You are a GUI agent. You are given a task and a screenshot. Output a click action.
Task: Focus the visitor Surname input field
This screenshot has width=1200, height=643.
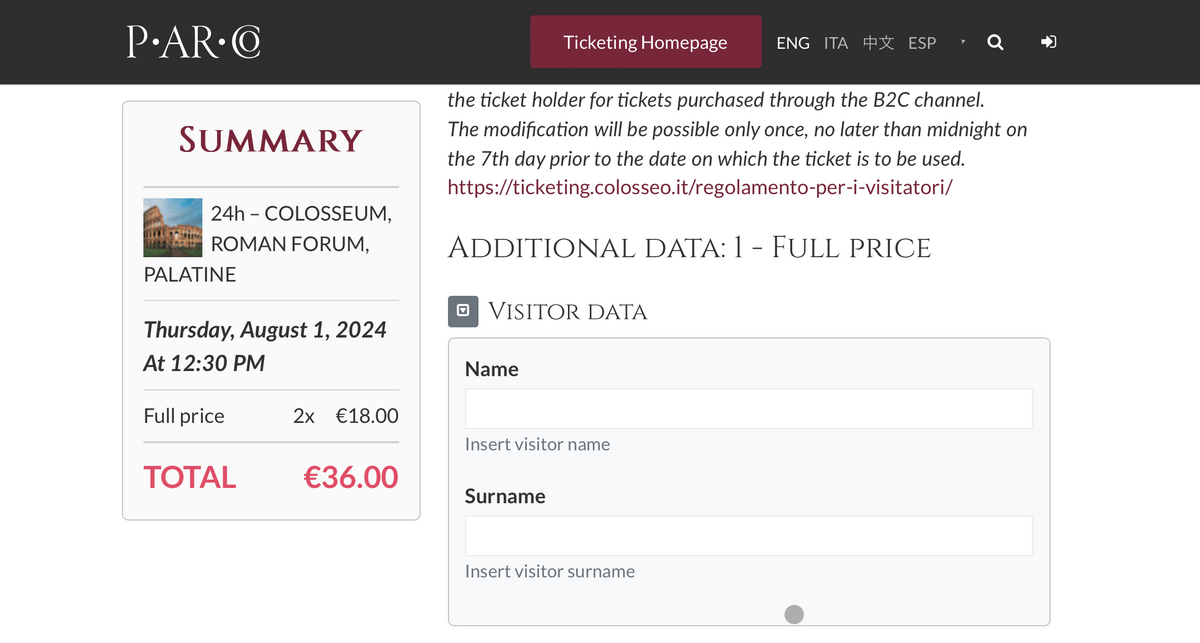[x=749, y=536]
